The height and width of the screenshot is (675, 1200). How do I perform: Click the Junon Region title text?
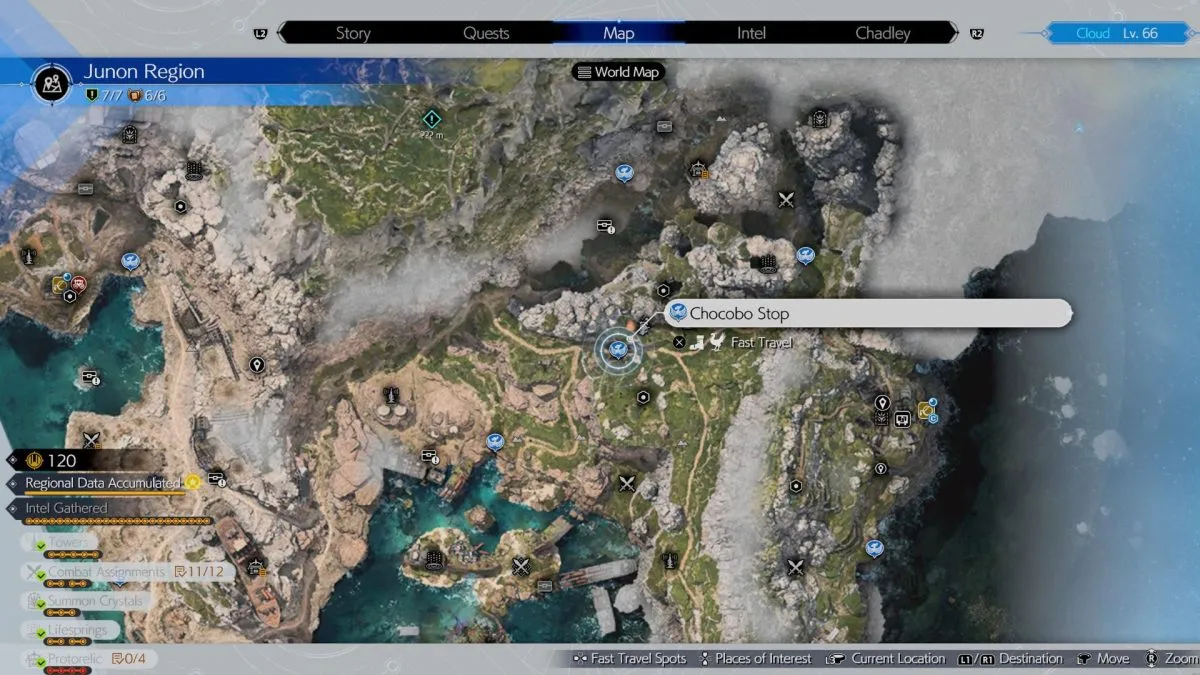(x=144, y=72)
